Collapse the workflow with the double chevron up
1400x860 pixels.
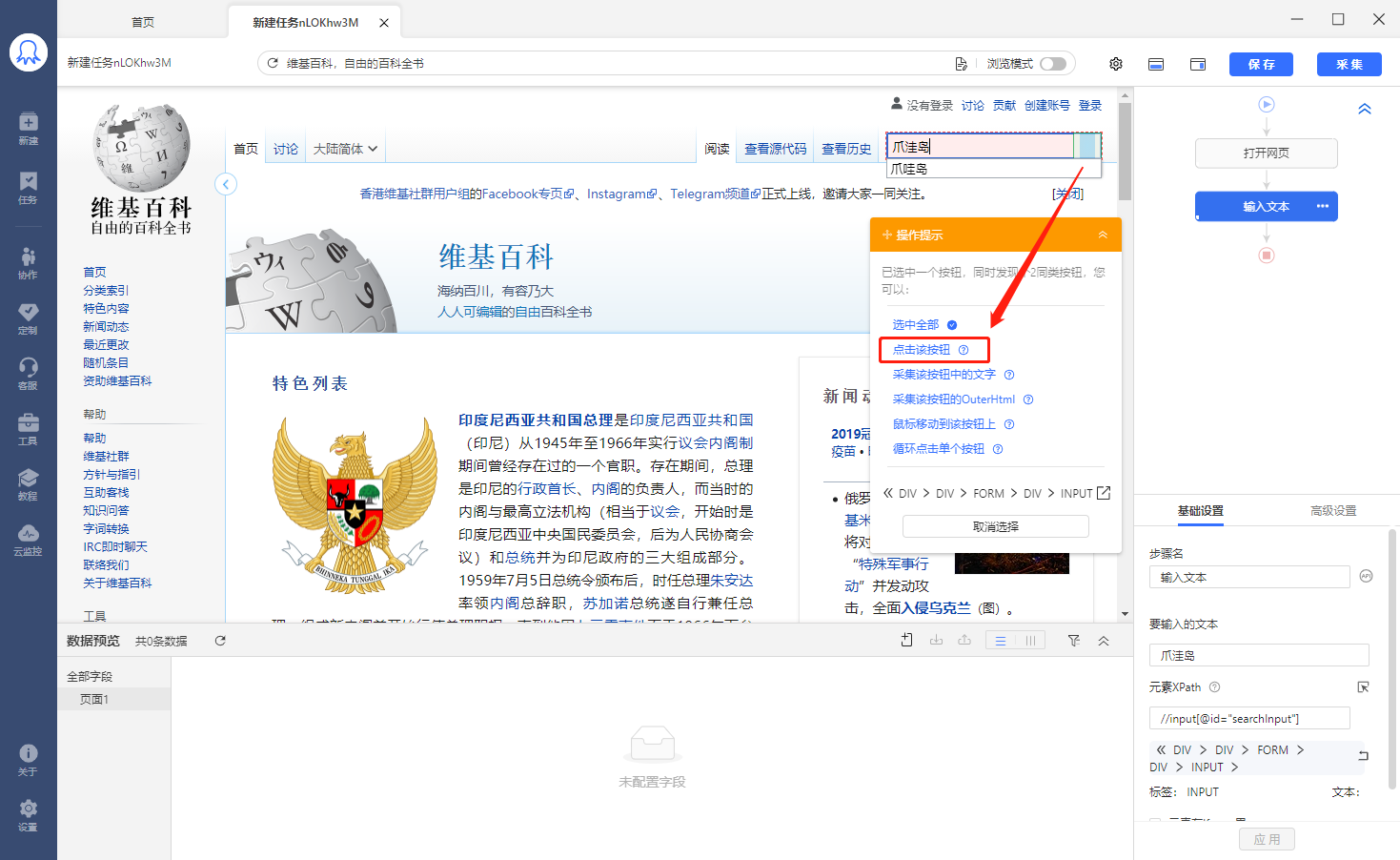[1365, 109]
